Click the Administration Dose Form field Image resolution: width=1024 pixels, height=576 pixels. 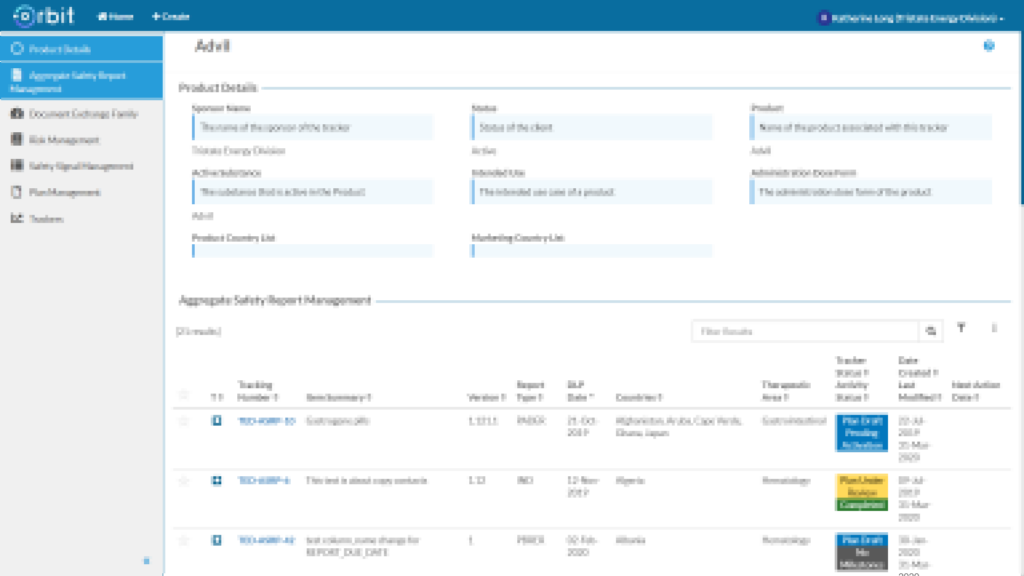click(x=871, y=192)
